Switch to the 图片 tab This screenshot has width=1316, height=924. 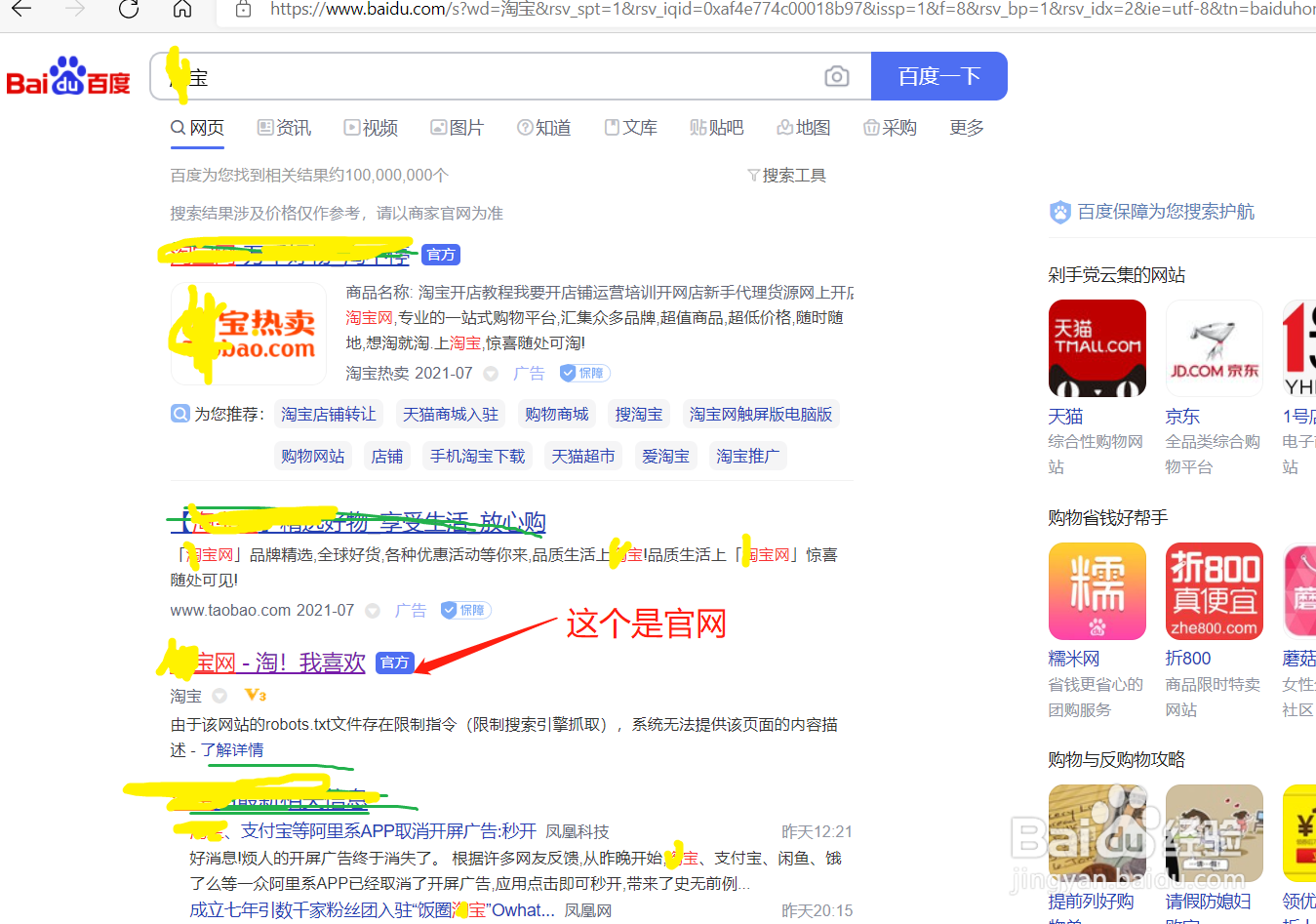[457, 128]
